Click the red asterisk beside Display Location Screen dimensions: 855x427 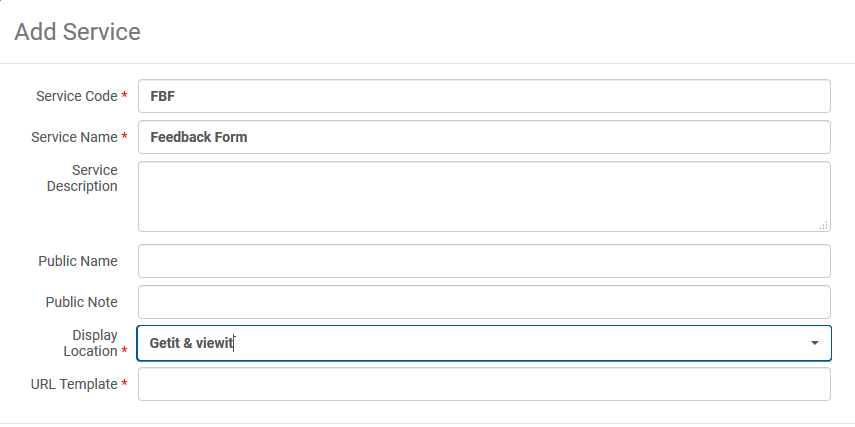[x=124, y=352]
